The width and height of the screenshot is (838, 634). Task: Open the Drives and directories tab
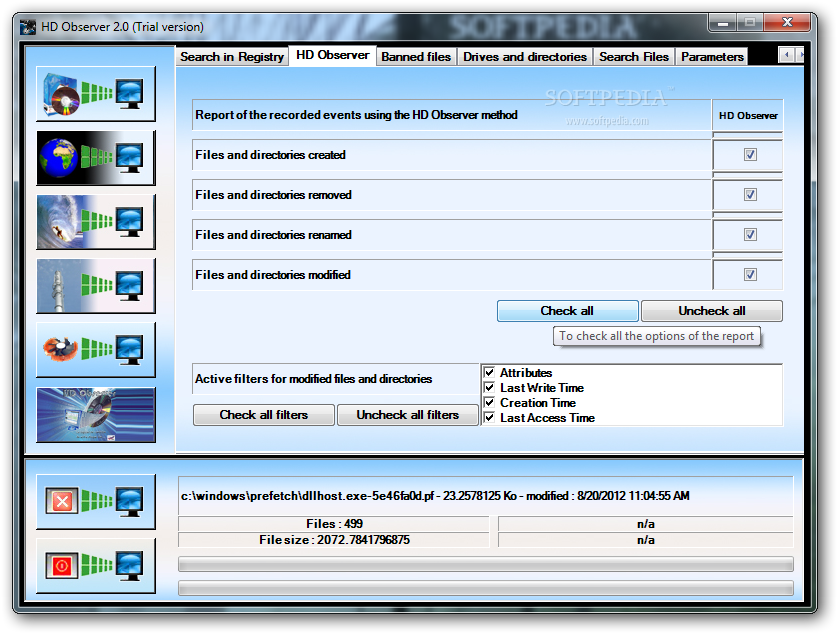click(525, 57)
